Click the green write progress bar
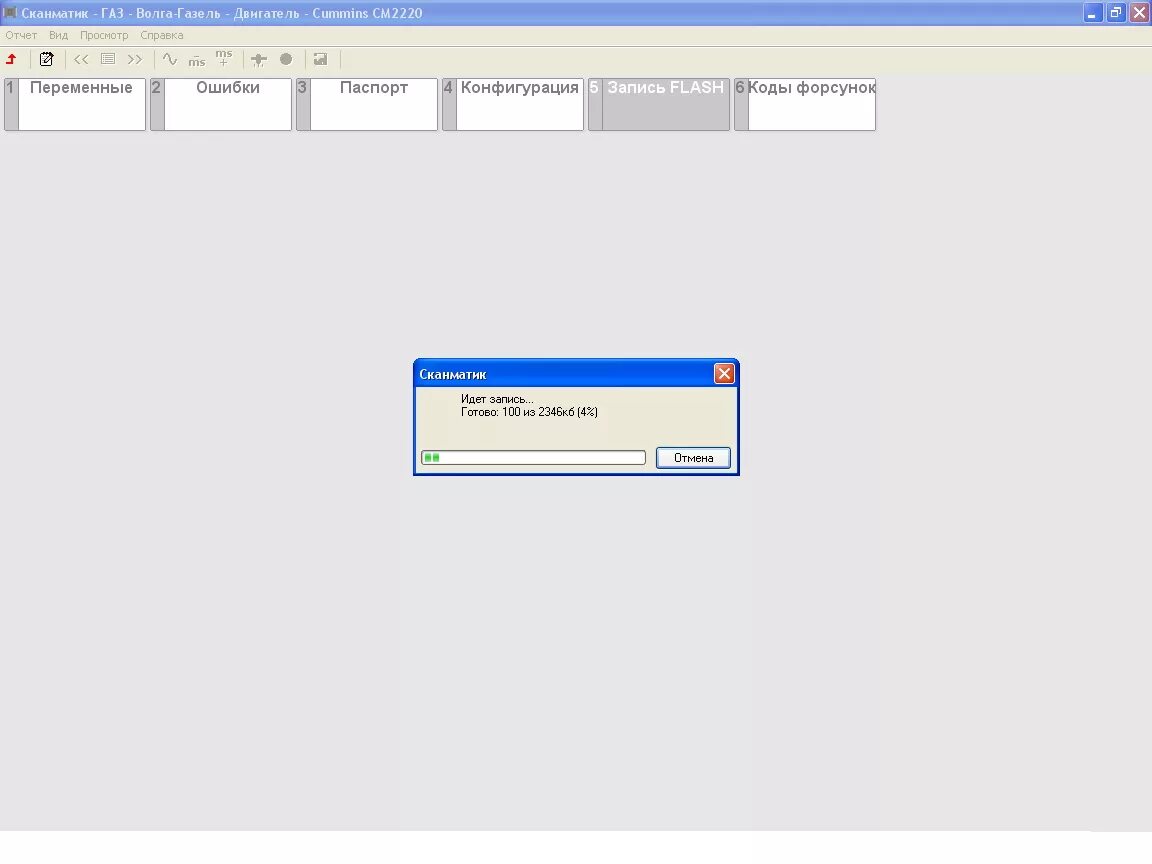Screen dimensions: 1152x864 click(x=533, y=458)
